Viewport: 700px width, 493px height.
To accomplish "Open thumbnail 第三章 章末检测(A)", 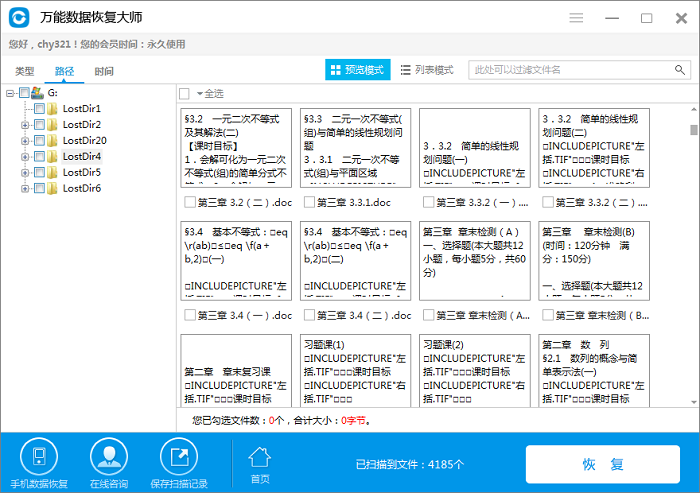I will 475,261.
